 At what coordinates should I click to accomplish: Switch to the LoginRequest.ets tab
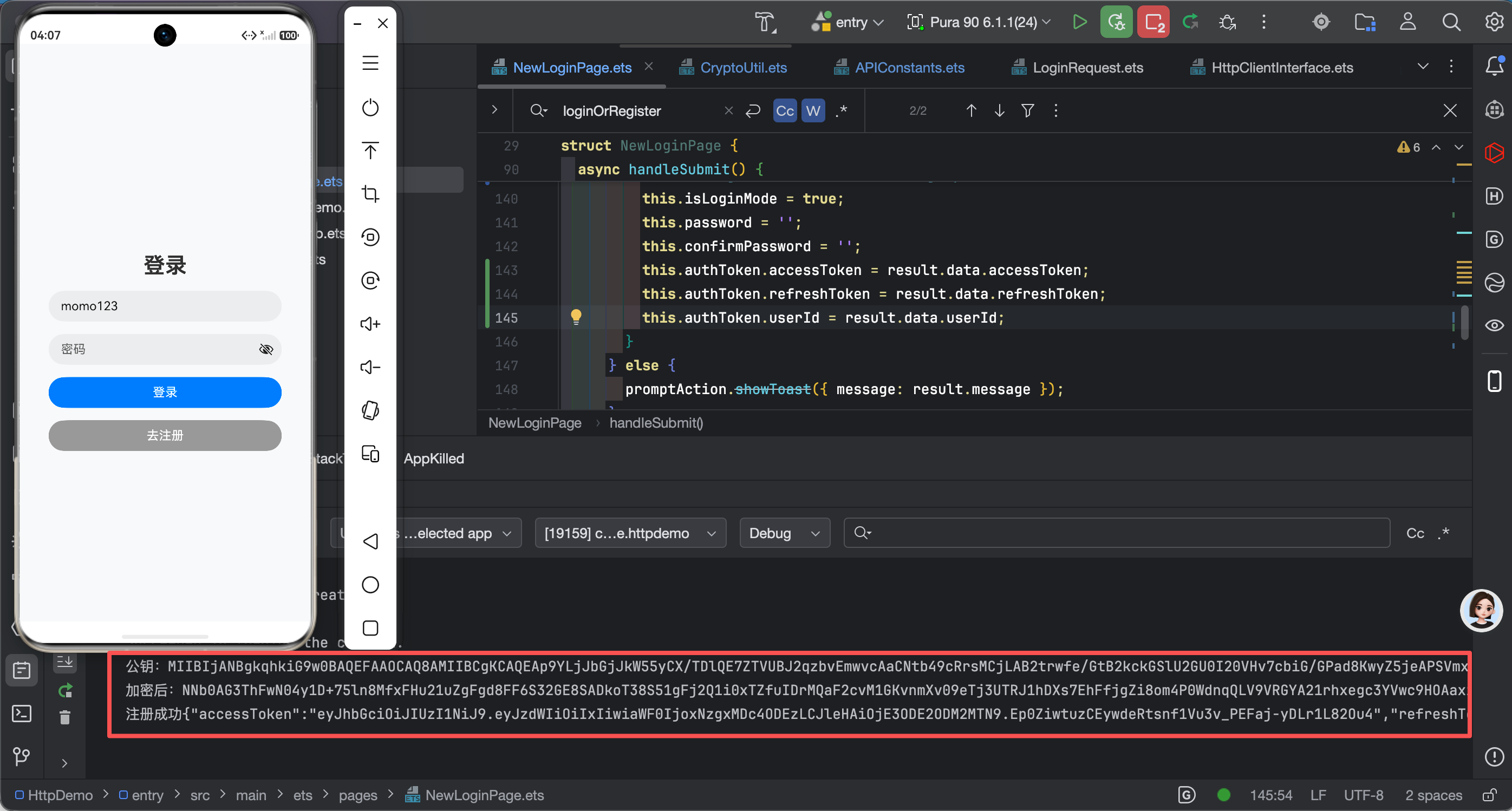pos(1077,68)
